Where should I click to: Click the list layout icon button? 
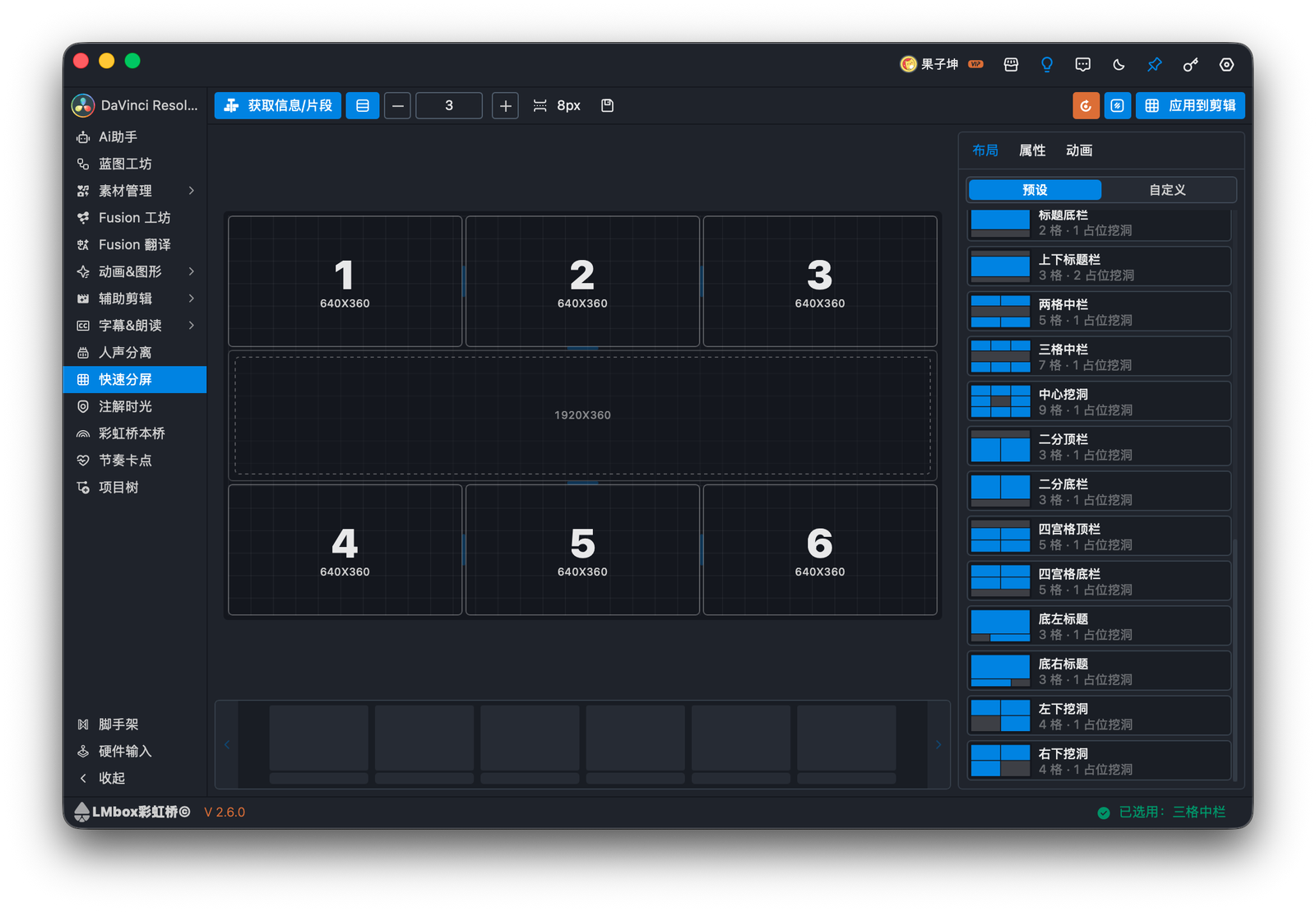tap(363, 105)
